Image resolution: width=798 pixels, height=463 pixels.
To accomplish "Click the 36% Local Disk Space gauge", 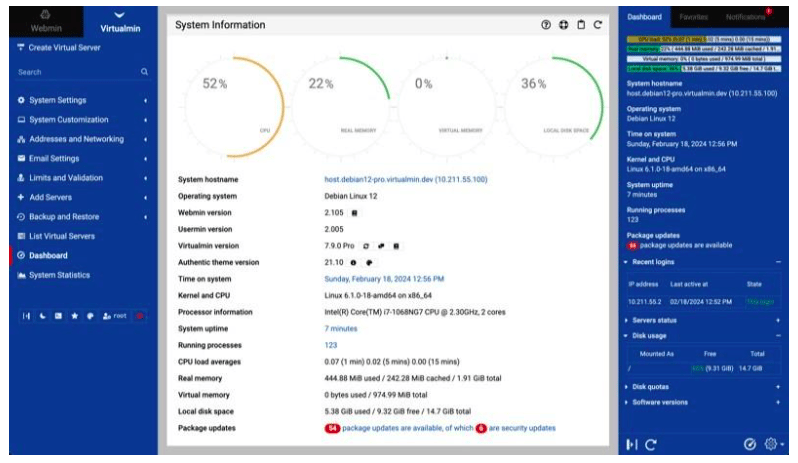I will [553, 107].
